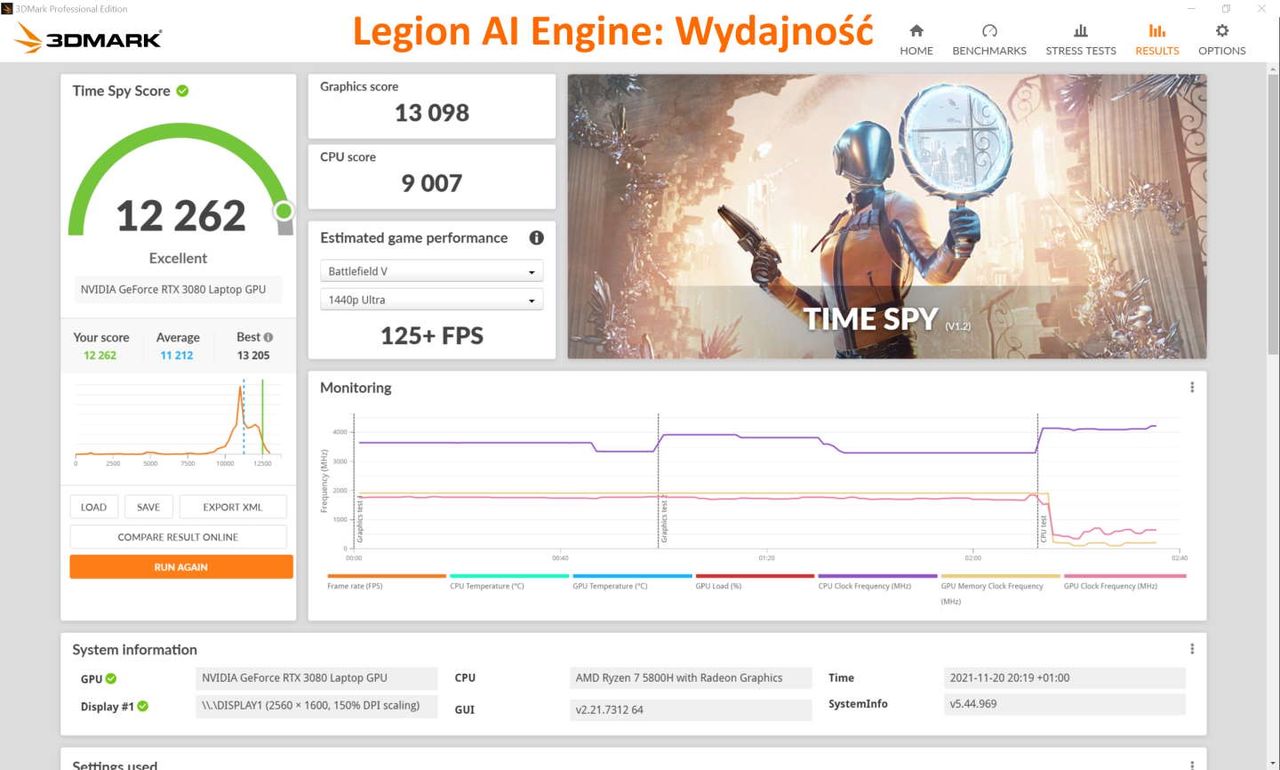Viewport: 1280px width, 770px height.
Task: Click the green gauge end knob
Action: click(284, 211)
